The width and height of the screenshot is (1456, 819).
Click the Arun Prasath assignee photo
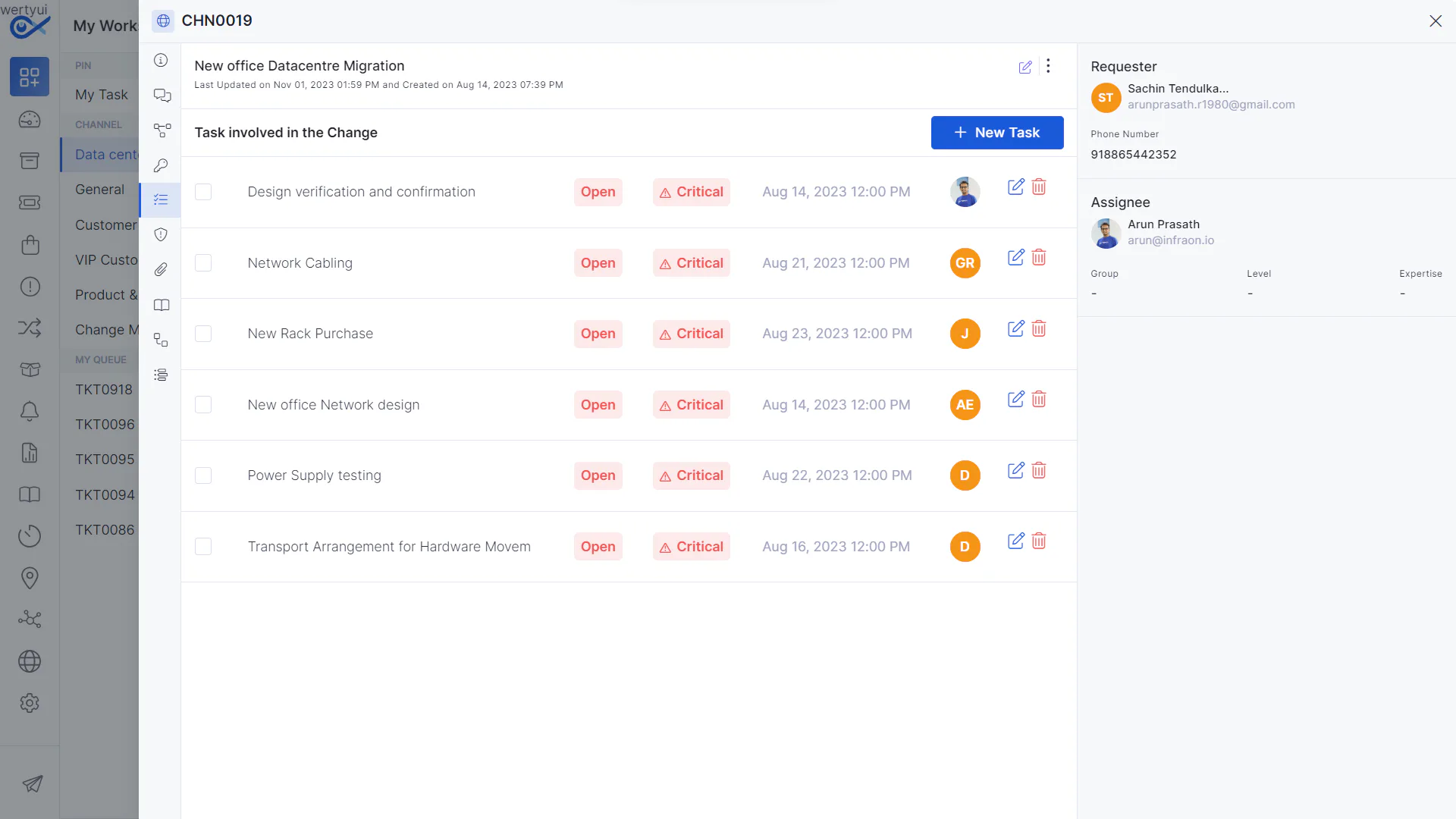(1106, 233)
